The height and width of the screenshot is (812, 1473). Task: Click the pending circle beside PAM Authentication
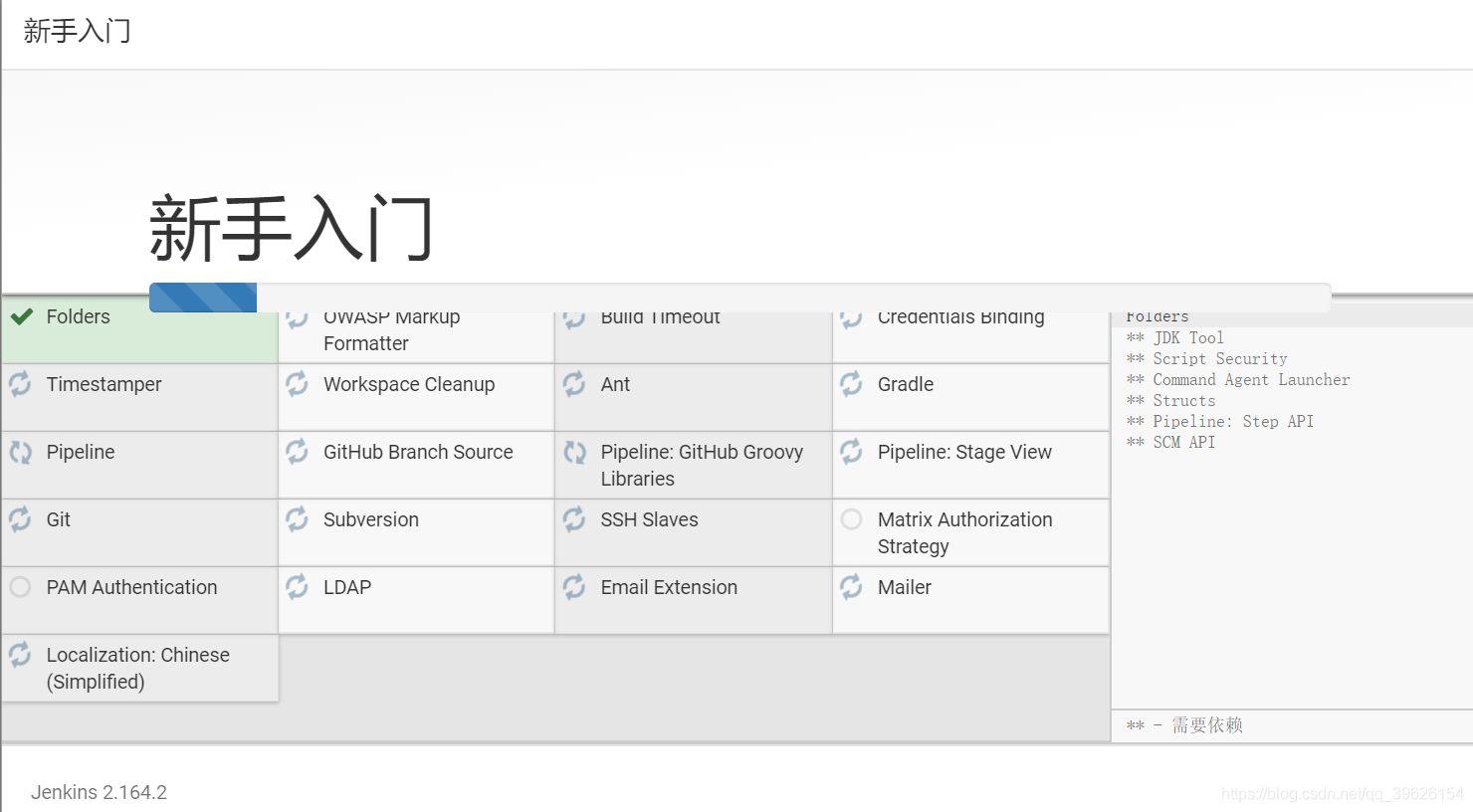(20, 587)
